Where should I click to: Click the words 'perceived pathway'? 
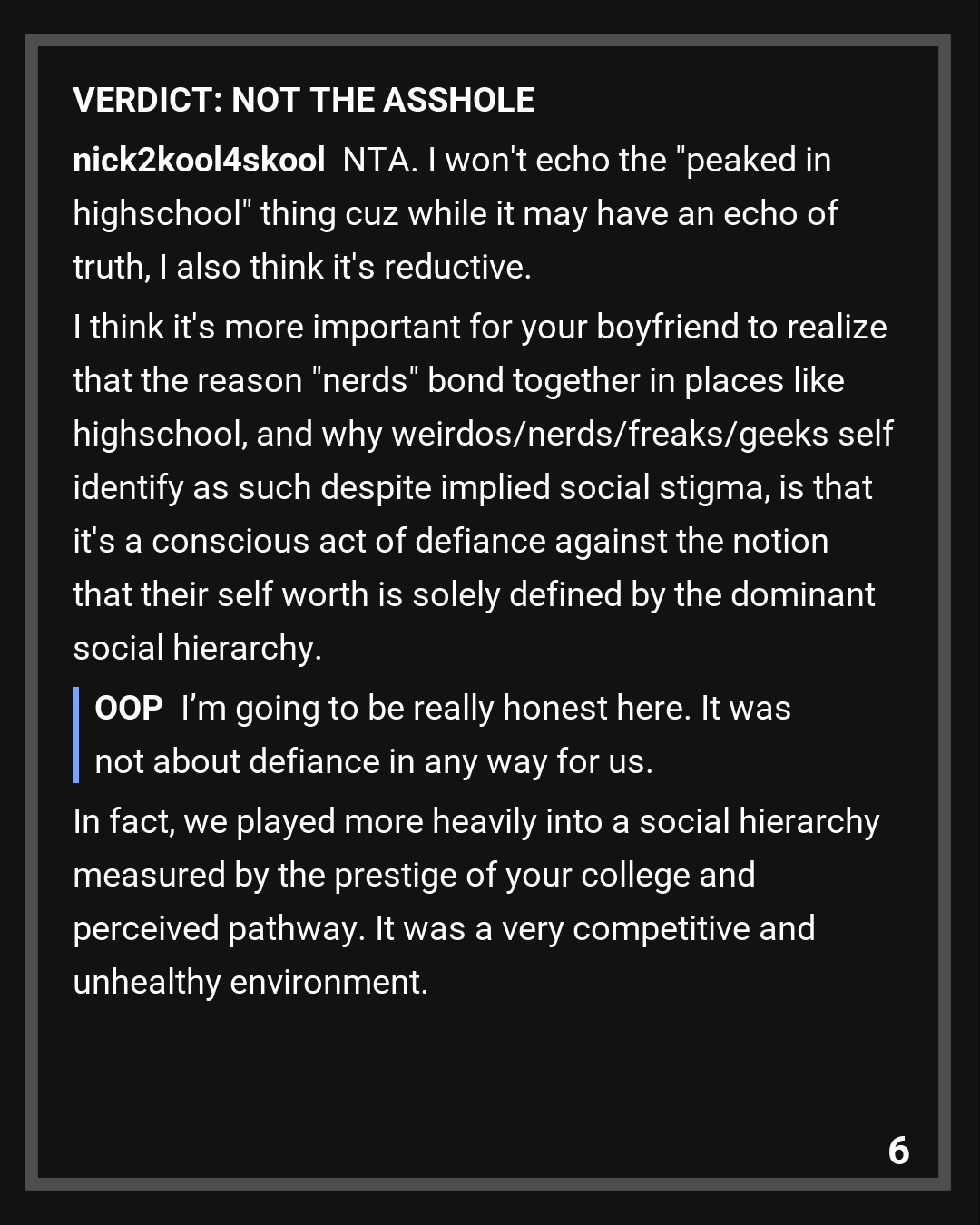point(218,929)
